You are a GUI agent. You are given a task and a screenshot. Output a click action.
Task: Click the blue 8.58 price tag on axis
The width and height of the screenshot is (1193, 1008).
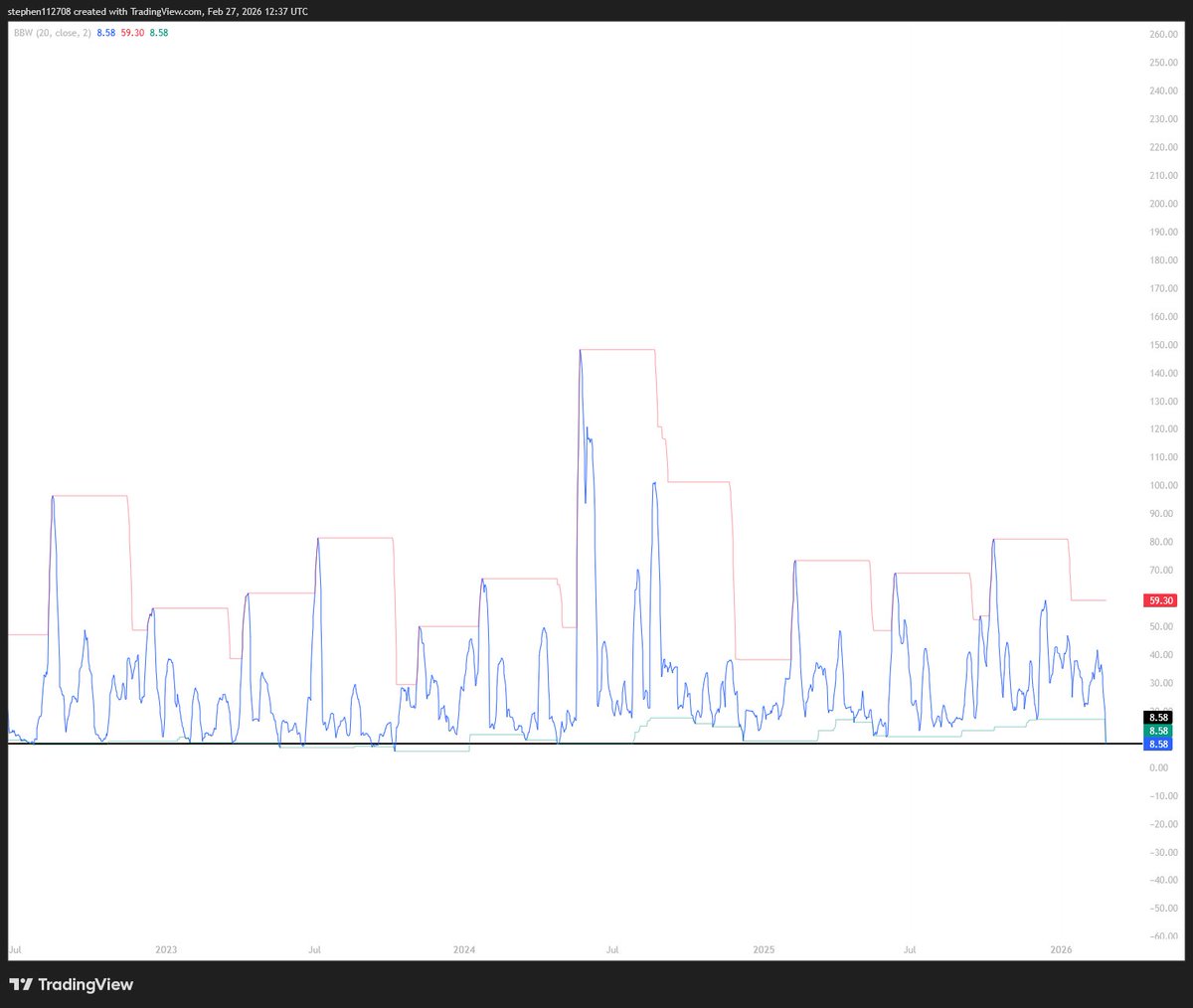click(1158, 744)
